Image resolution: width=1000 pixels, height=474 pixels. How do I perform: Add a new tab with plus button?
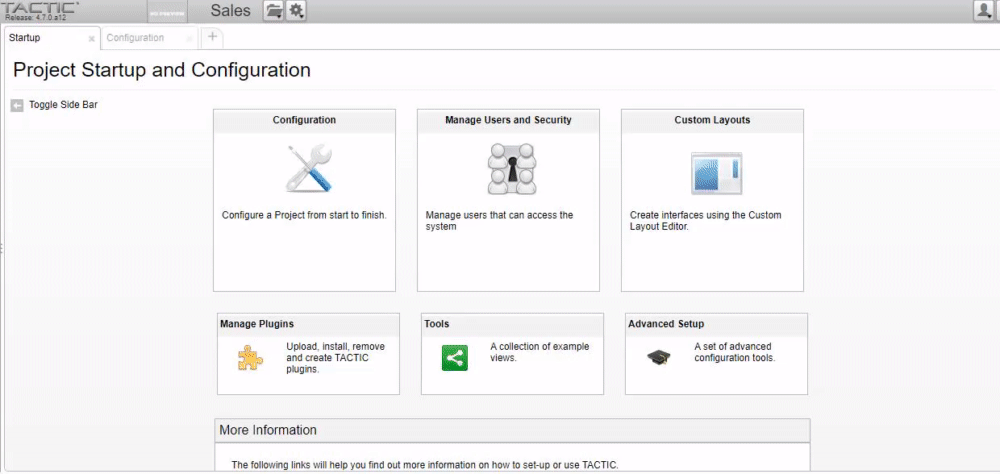point(212,37)
